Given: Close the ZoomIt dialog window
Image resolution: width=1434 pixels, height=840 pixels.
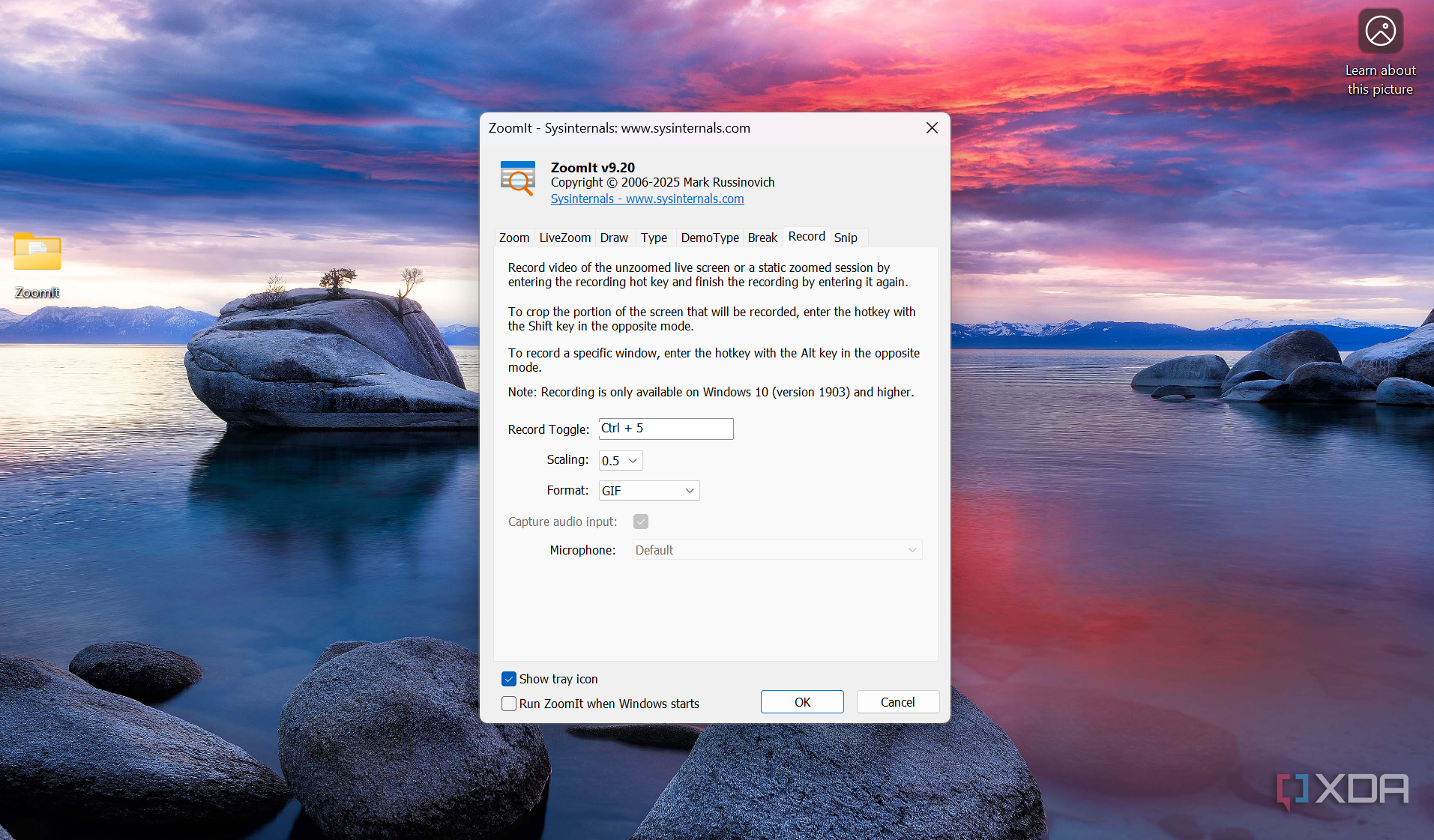Looking at the screenshot, I should click(932, 128).
